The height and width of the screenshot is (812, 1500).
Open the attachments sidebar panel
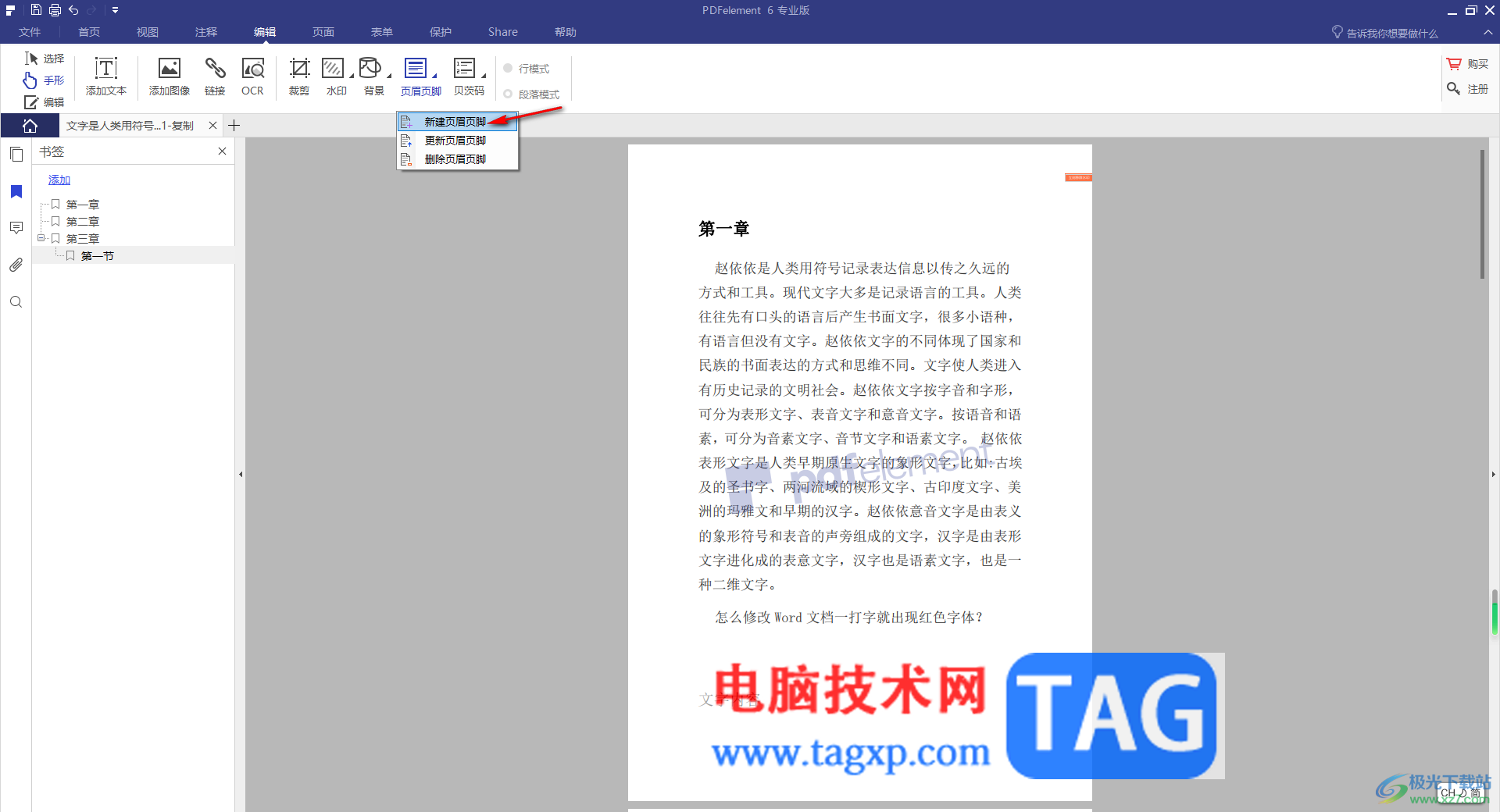coord(16,265)
